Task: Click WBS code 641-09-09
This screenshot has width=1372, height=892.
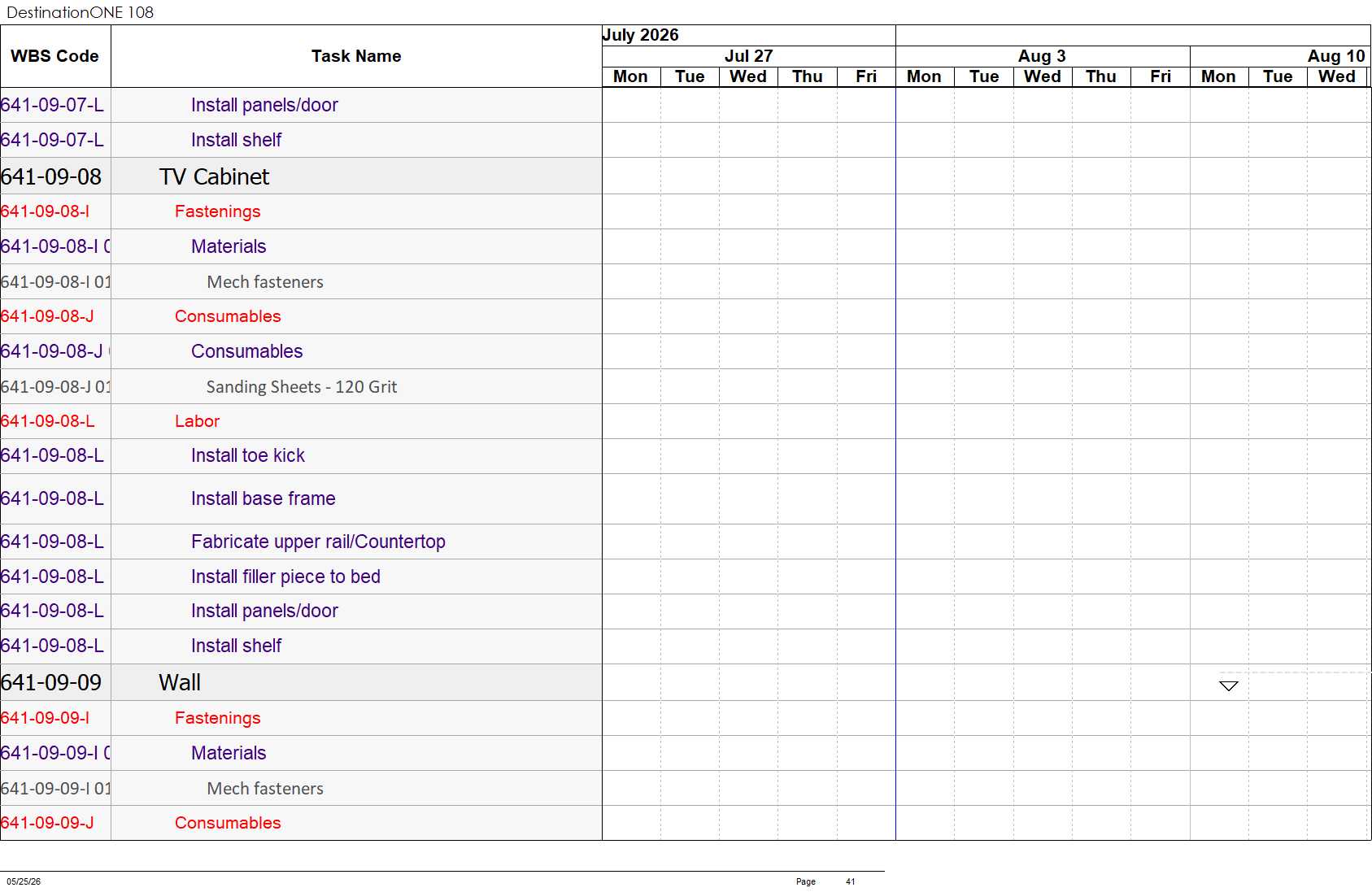Action: pos(51,682)
